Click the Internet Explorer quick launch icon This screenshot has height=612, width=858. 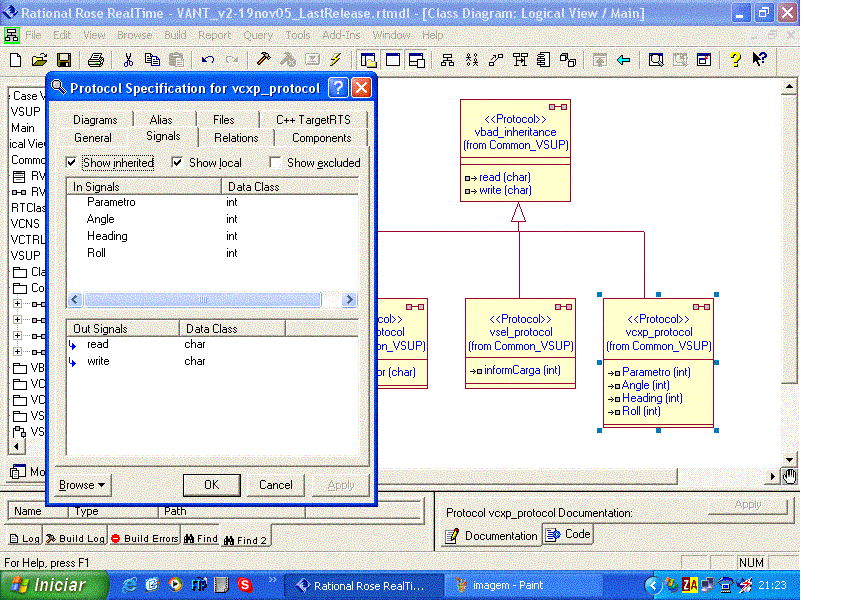point(130,585)
